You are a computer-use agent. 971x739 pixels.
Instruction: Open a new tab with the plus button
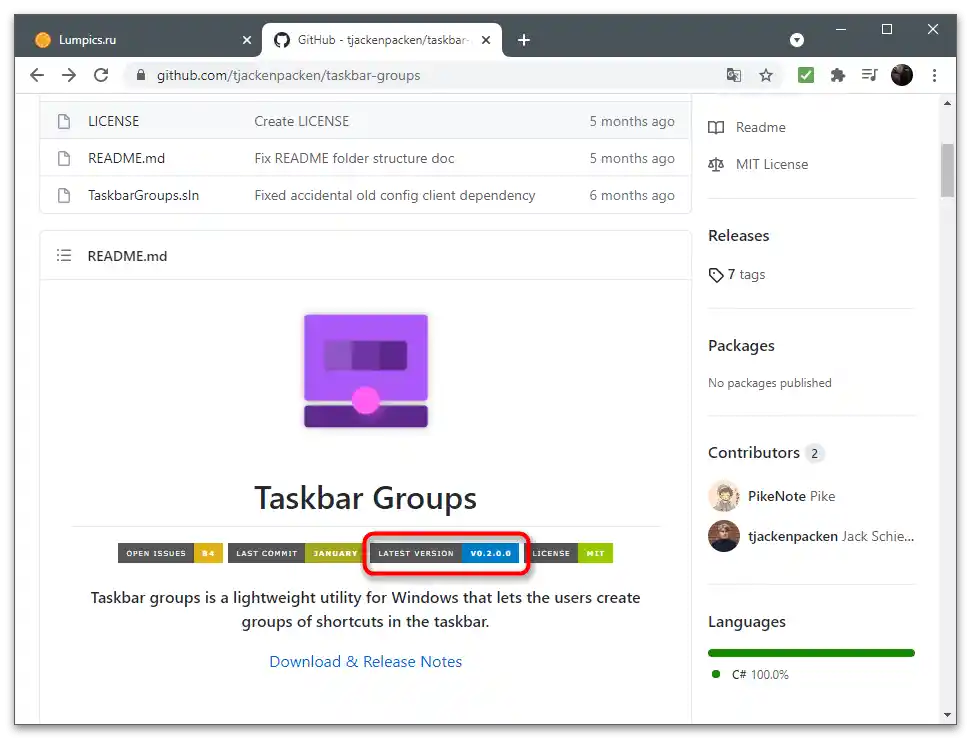524,40
